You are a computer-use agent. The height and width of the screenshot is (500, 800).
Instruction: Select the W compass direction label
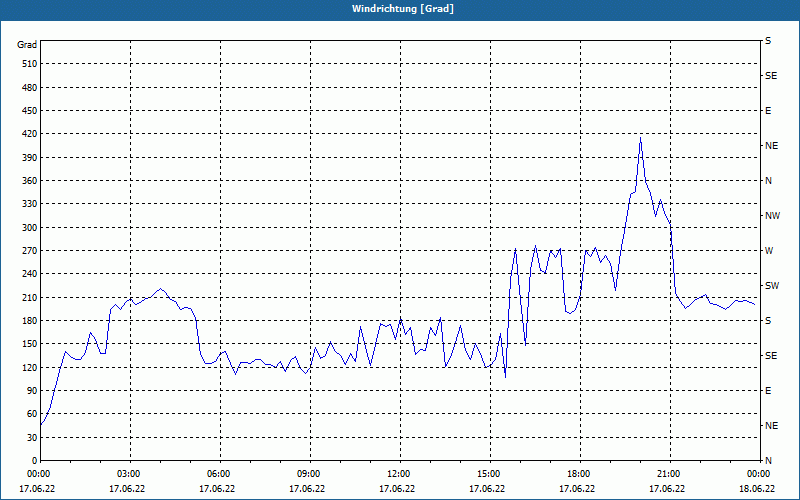coord(769,250)
